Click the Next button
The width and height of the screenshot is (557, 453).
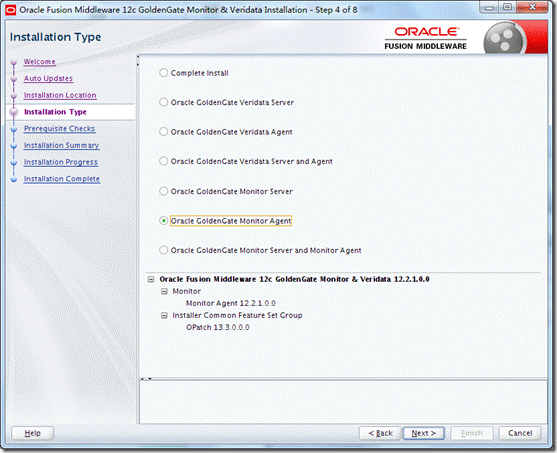[423, 433]
